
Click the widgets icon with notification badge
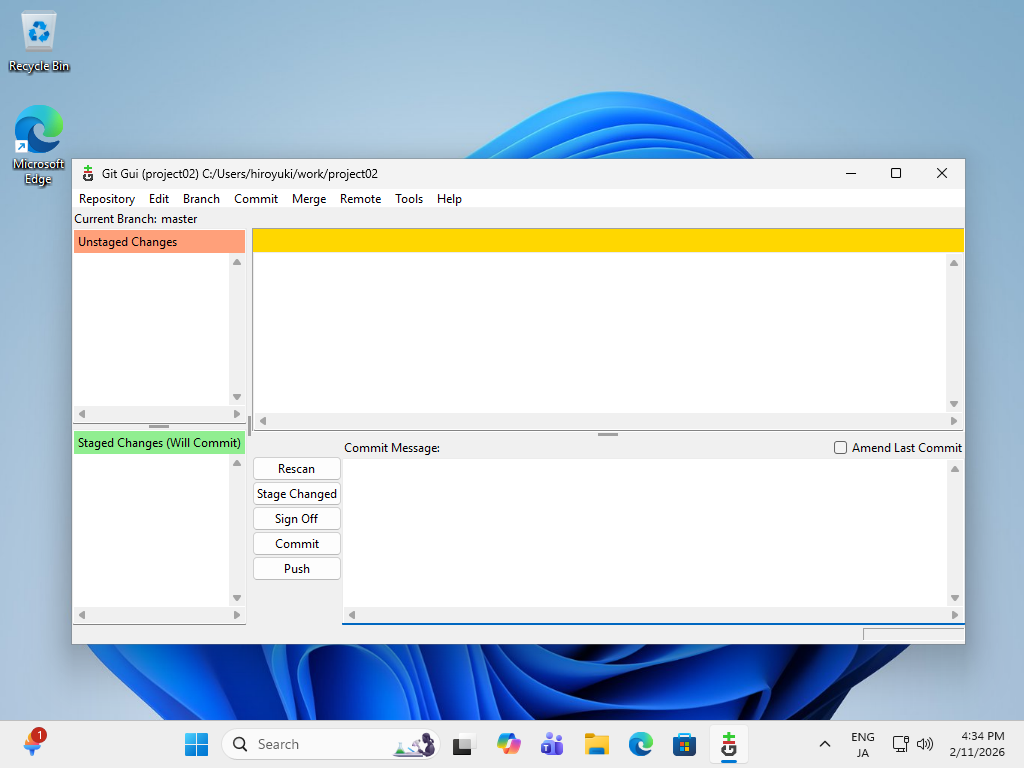[x=33, y=743]
